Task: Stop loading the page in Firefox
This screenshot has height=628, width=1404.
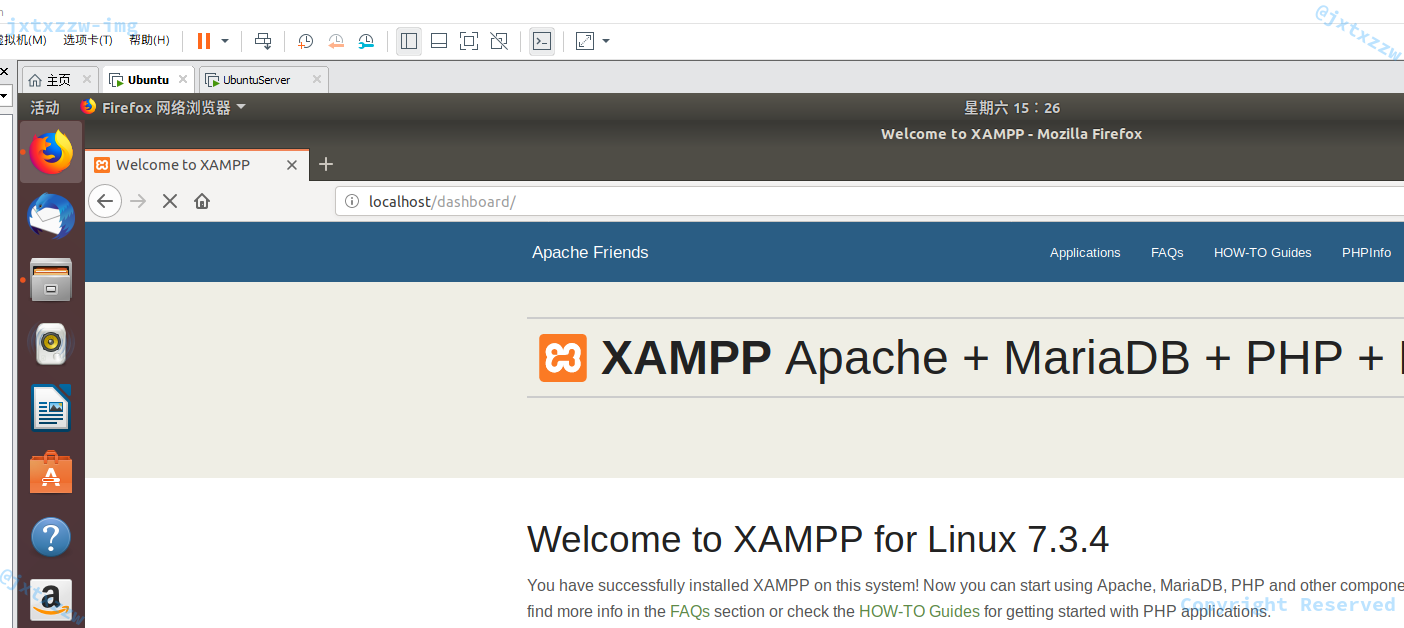Action: (x=170, y=201)
